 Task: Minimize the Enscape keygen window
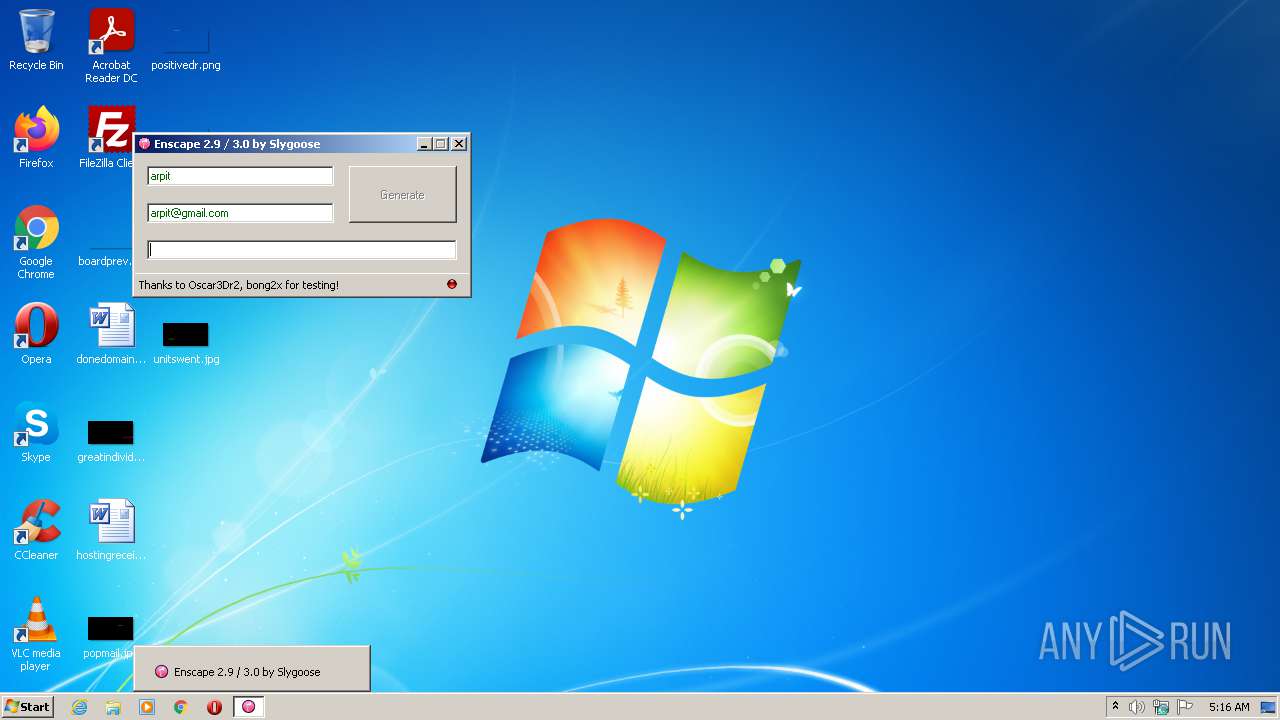click(x=424, y=144)
